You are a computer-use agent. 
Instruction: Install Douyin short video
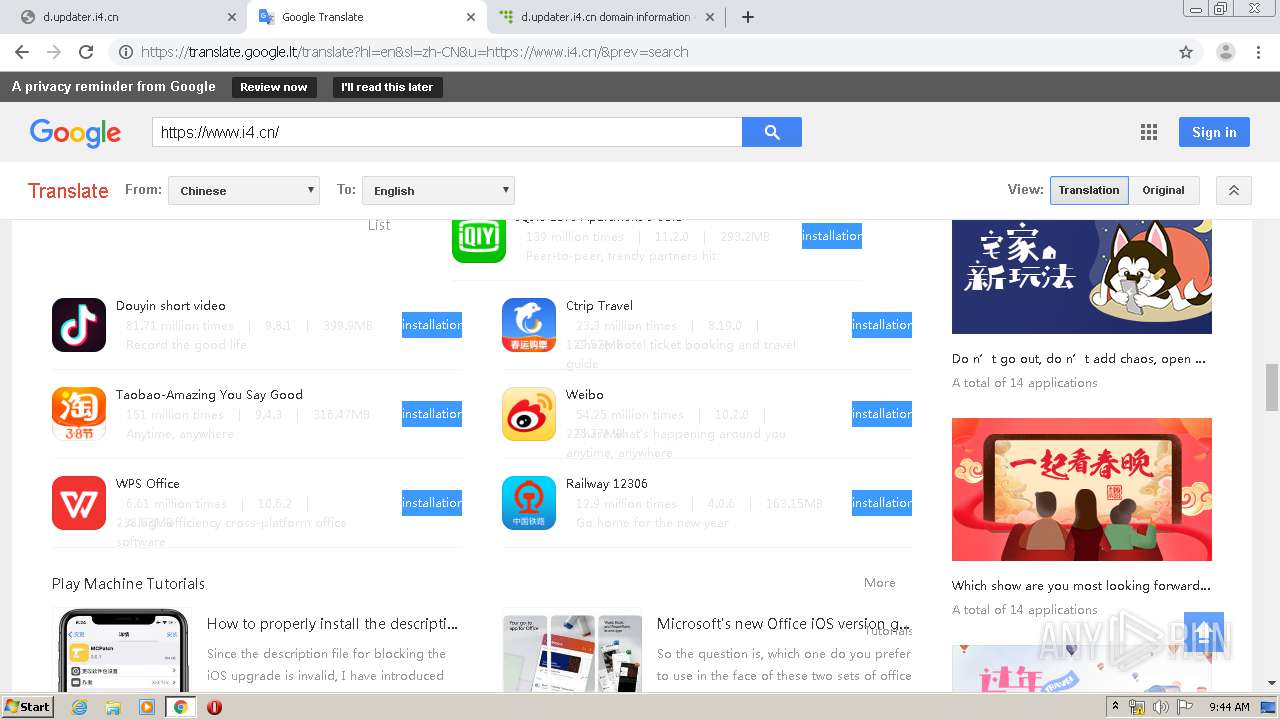tap(432, 325)
